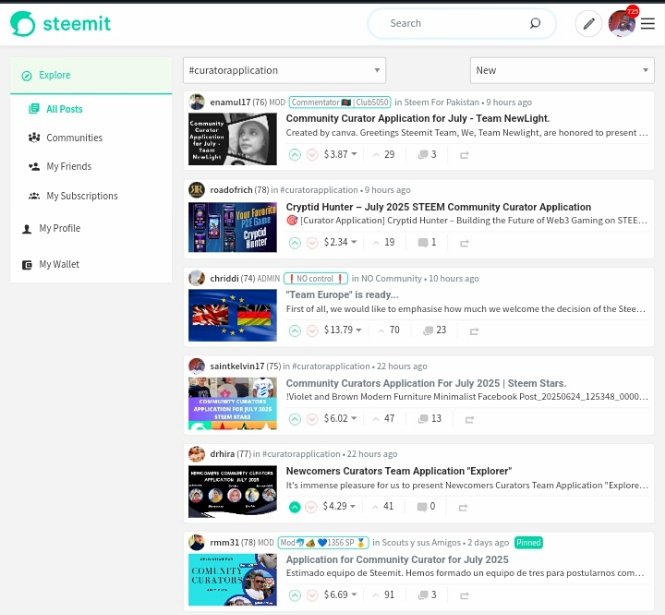Screen dimensions: 665x615
Task: Open saintkelvin17's avatar picture
Action: 196,366
